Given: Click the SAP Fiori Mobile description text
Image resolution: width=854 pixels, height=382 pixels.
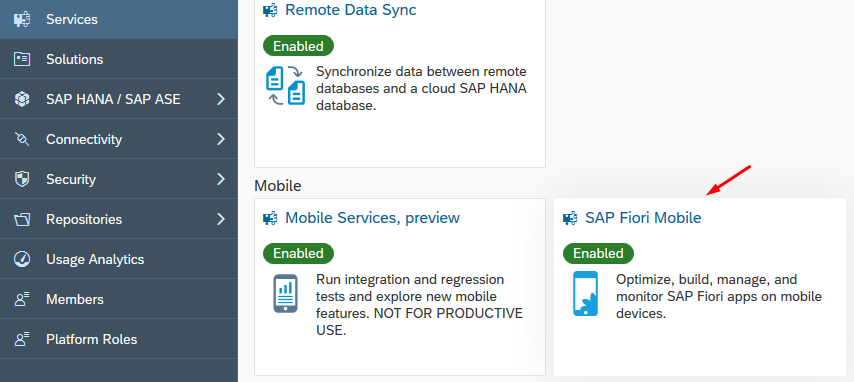Looking at the screenshot, I should click(719, 296).
